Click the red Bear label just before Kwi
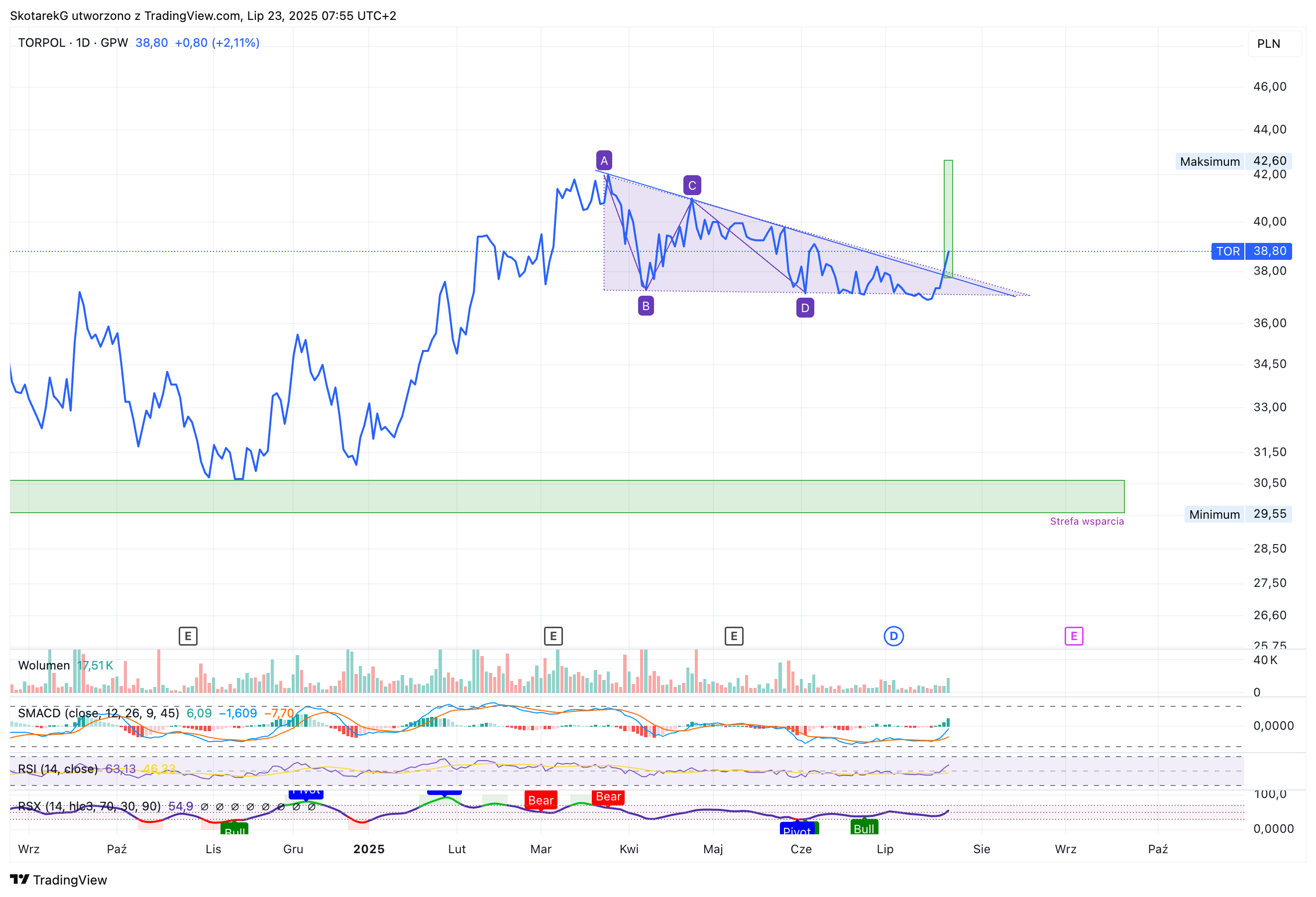The image size is (1316, 897). pyautogui.click(x=609, y=796)
